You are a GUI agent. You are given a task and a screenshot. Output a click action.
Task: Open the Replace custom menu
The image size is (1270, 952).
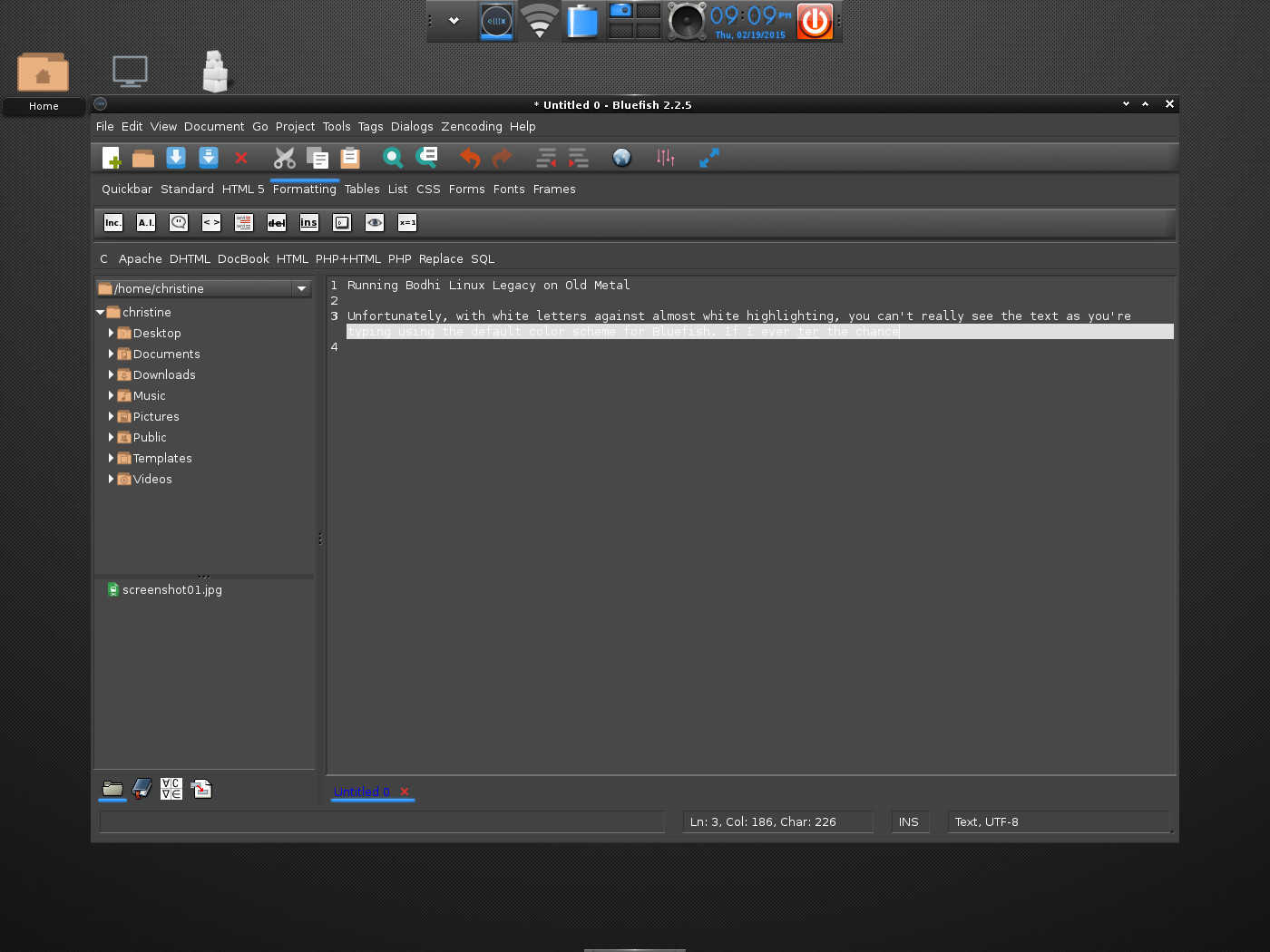point(441,258)
